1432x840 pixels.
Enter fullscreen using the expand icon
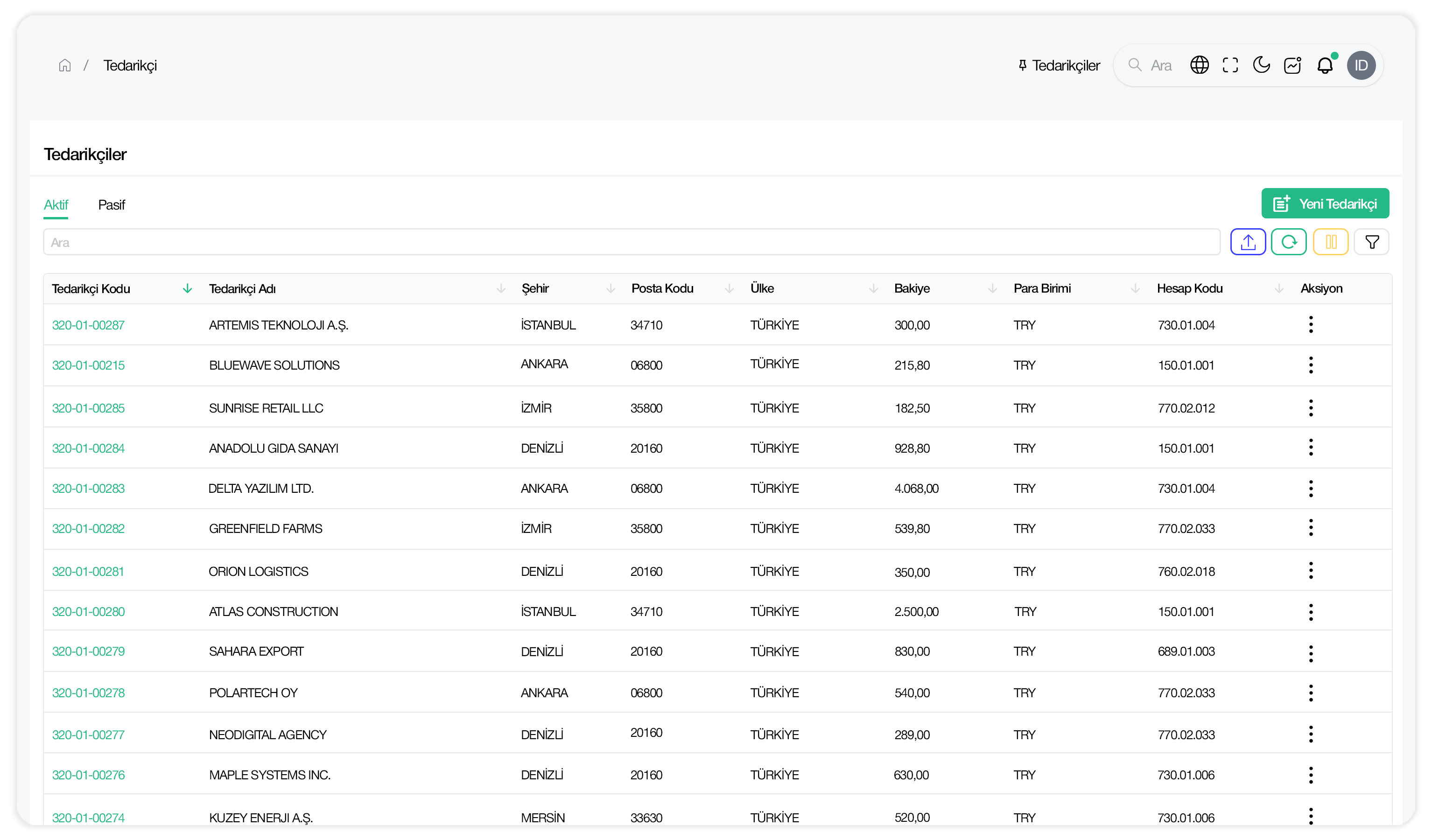point(1230,65)
